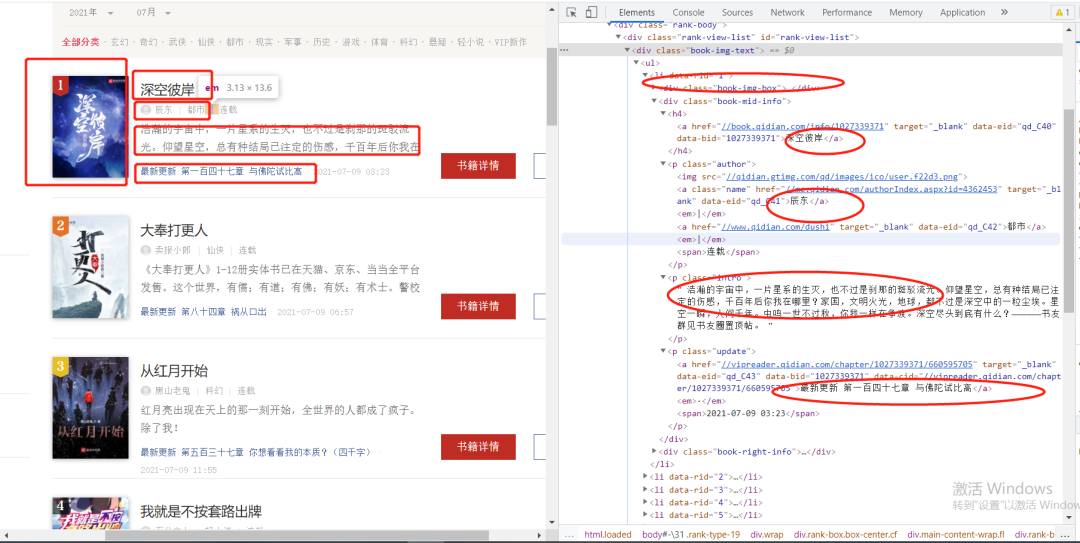
Task: Click 书籍详情 button for 从红月开始
Action: click(478, 447)
